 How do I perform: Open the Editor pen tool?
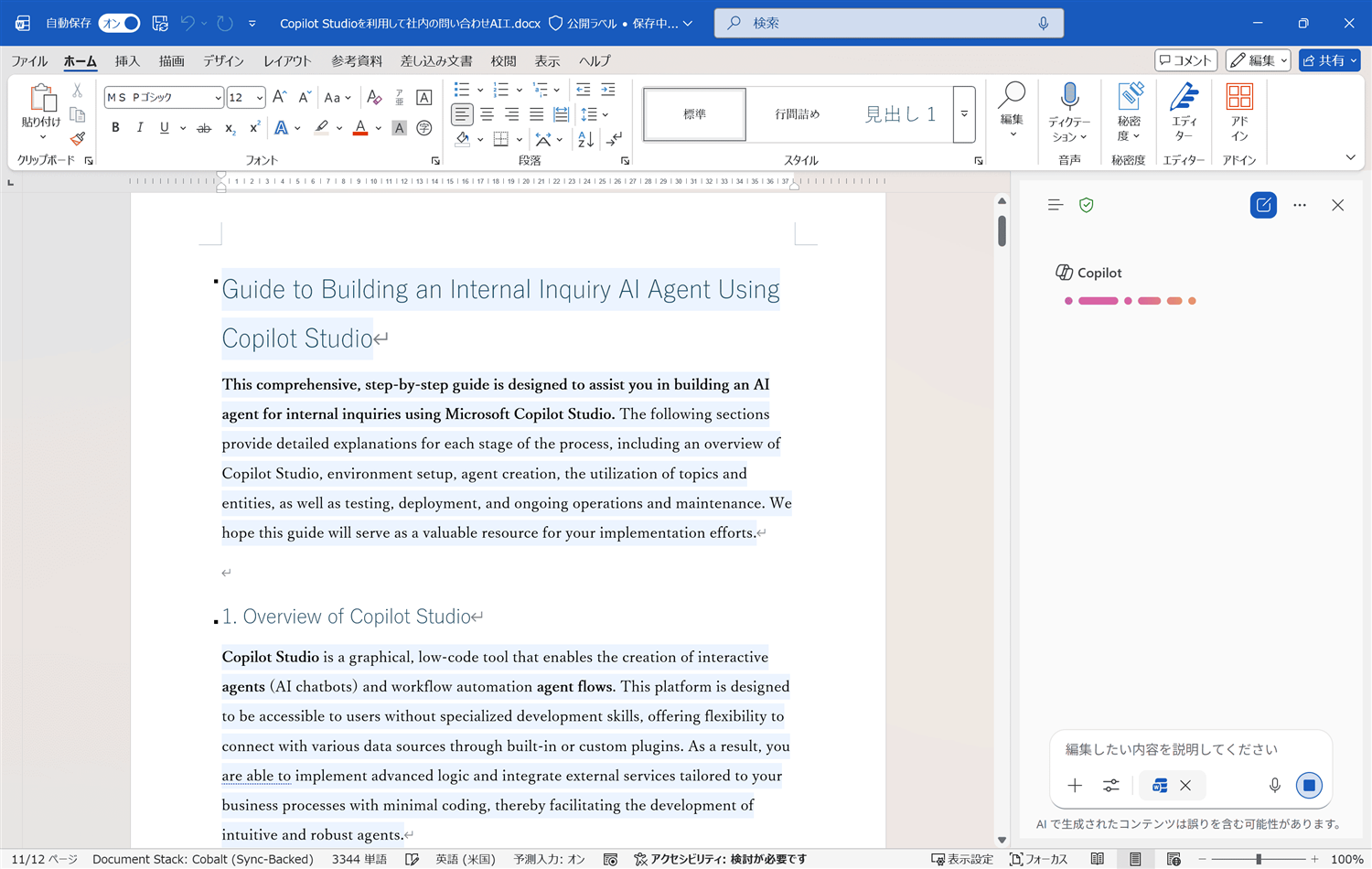tap(1184, 113)
